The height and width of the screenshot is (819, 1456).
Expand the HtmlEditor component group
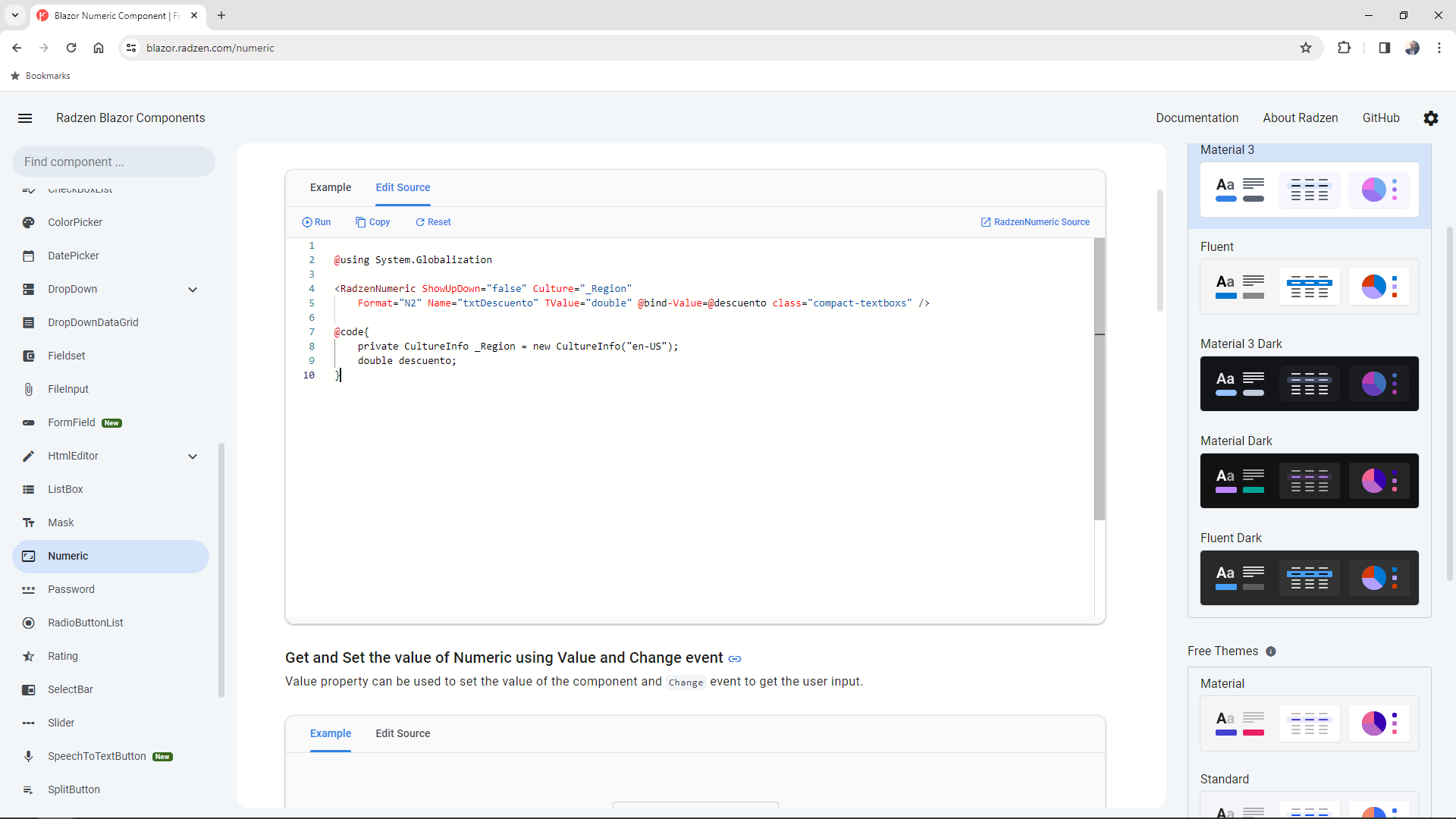pos(193,457)
